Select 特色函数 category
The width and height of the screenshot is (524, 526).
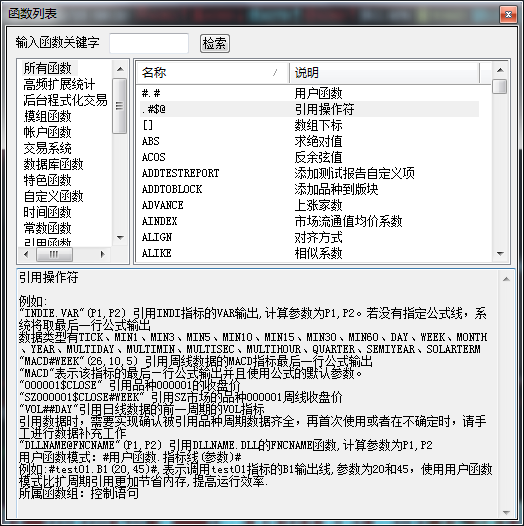47,180
